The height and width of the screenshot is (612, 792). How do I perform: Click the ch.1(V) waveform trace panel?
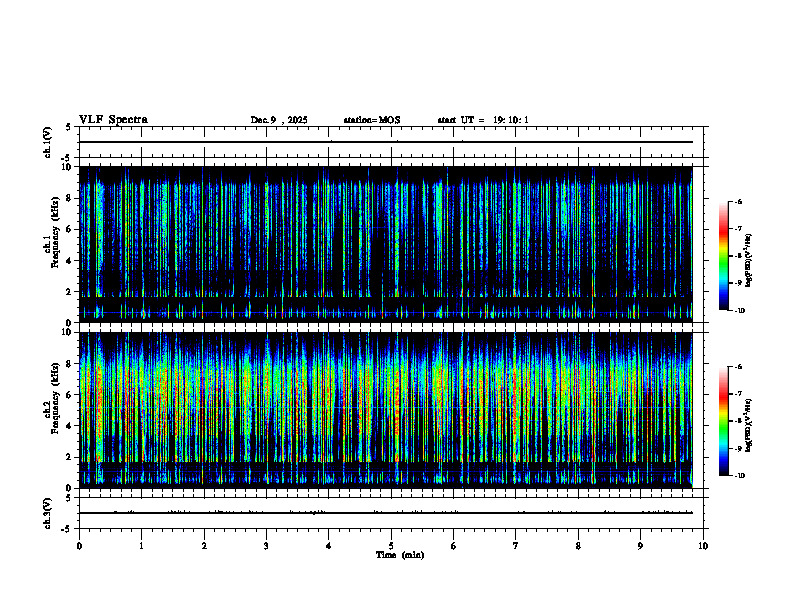(391, 142)
